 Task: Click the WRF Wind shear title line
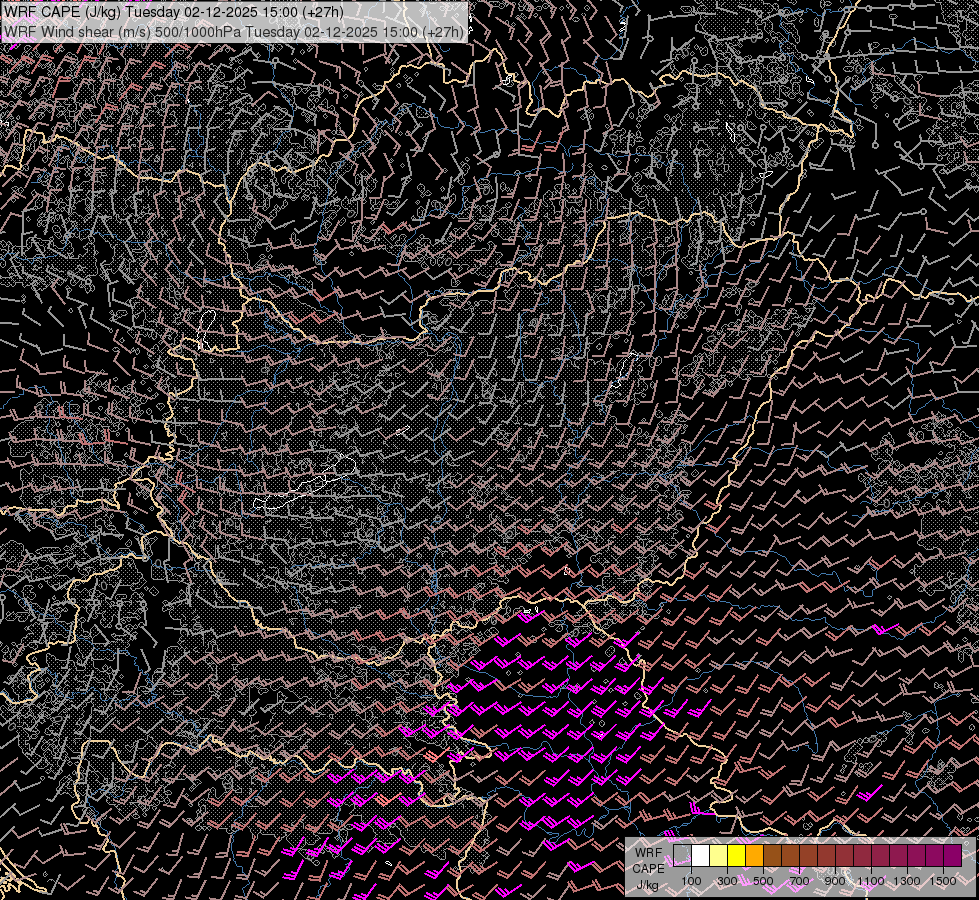click(234, 31)
